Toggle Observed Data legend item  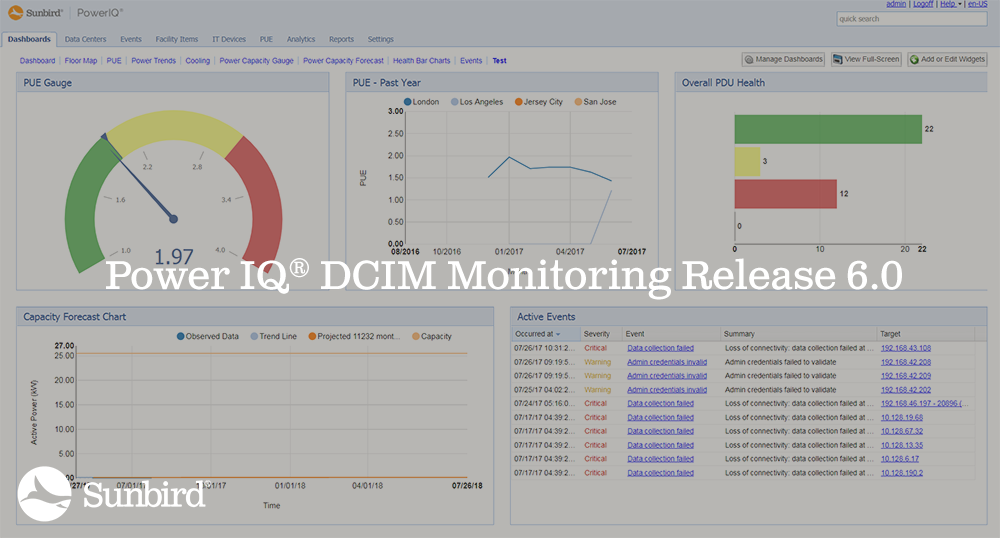207,337
